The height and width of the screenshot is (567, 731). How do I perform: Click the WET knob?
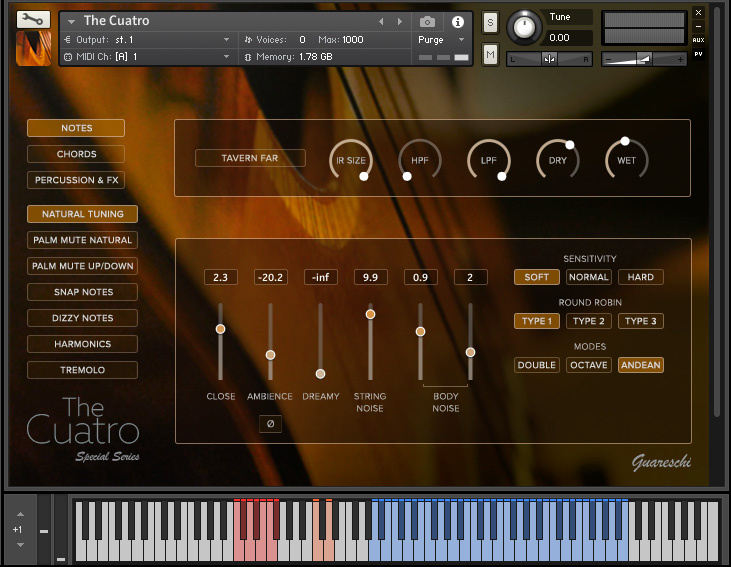[627, 160]
